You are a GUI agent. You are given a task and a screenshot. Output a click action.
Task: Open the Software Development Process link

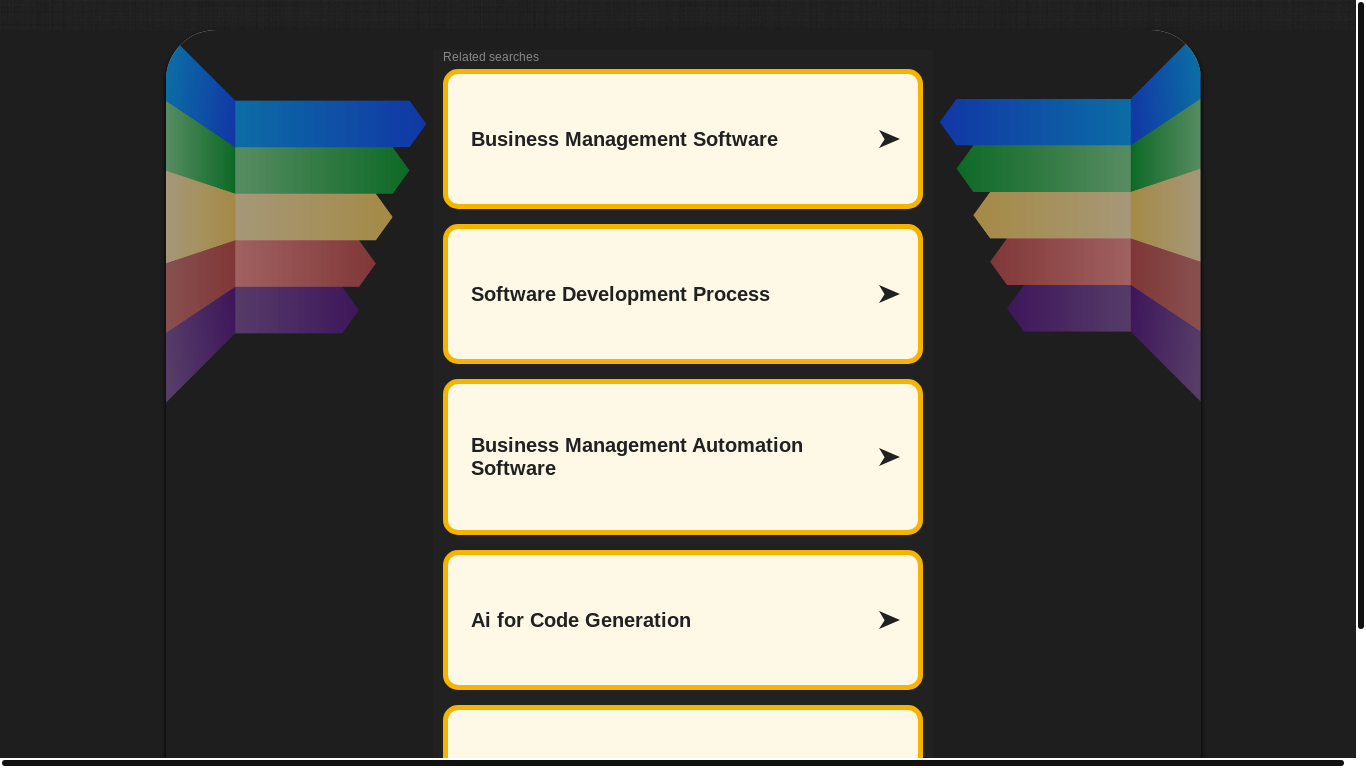click(x=683, y=294)
